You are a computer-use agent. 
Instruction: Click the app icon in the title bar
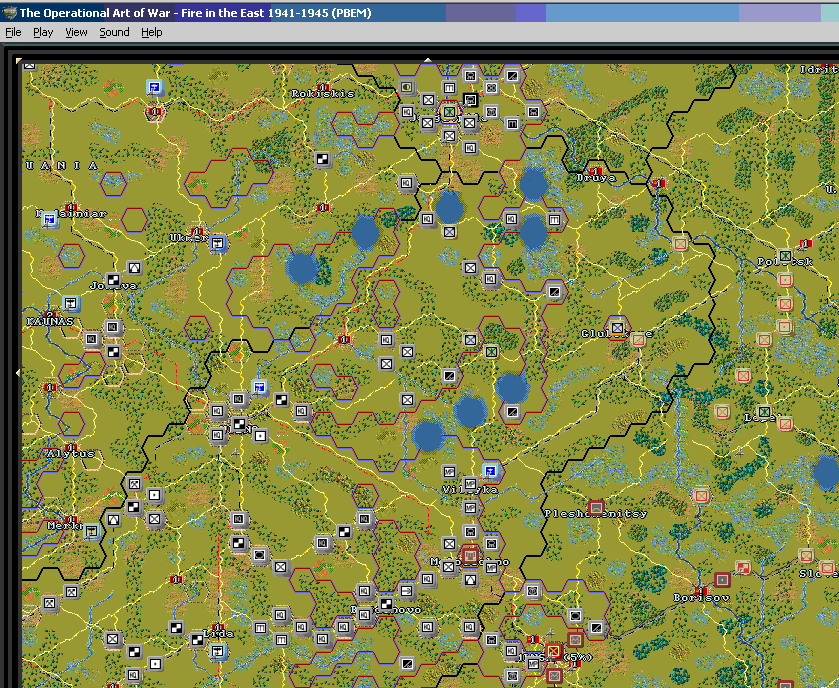[9, 12]
